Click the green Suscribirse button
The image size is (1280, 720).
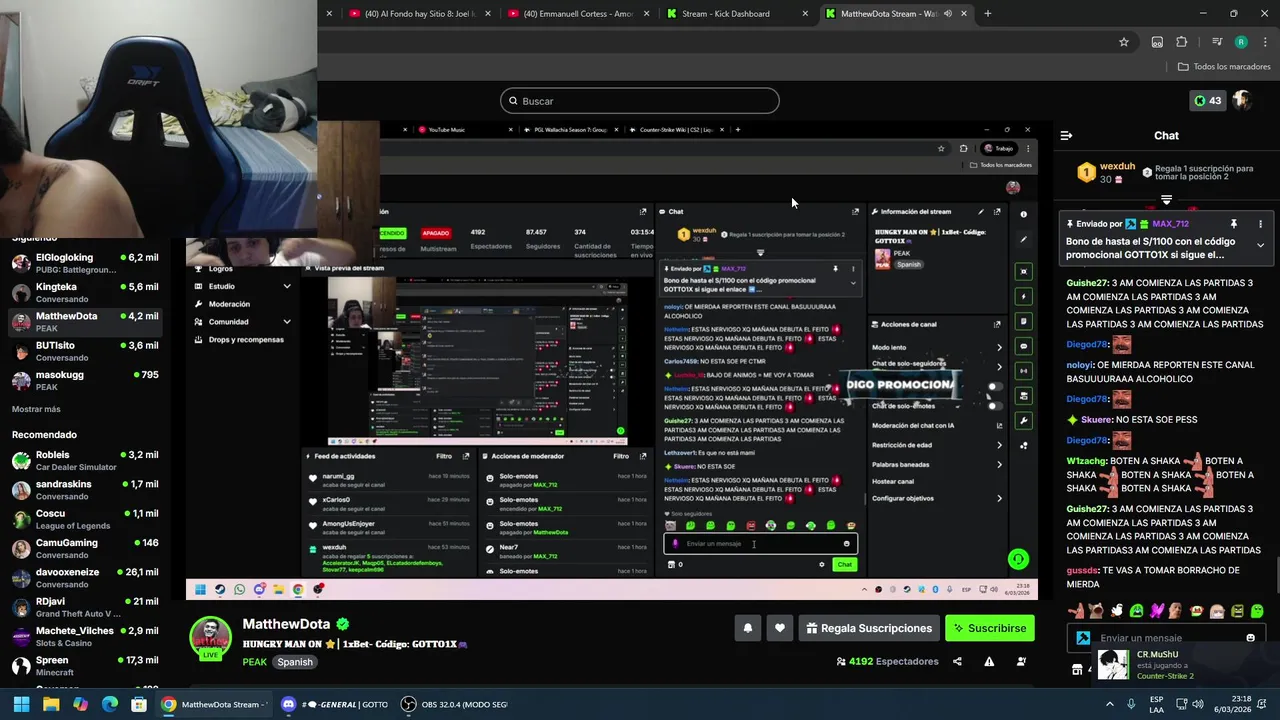pos(989,628)
